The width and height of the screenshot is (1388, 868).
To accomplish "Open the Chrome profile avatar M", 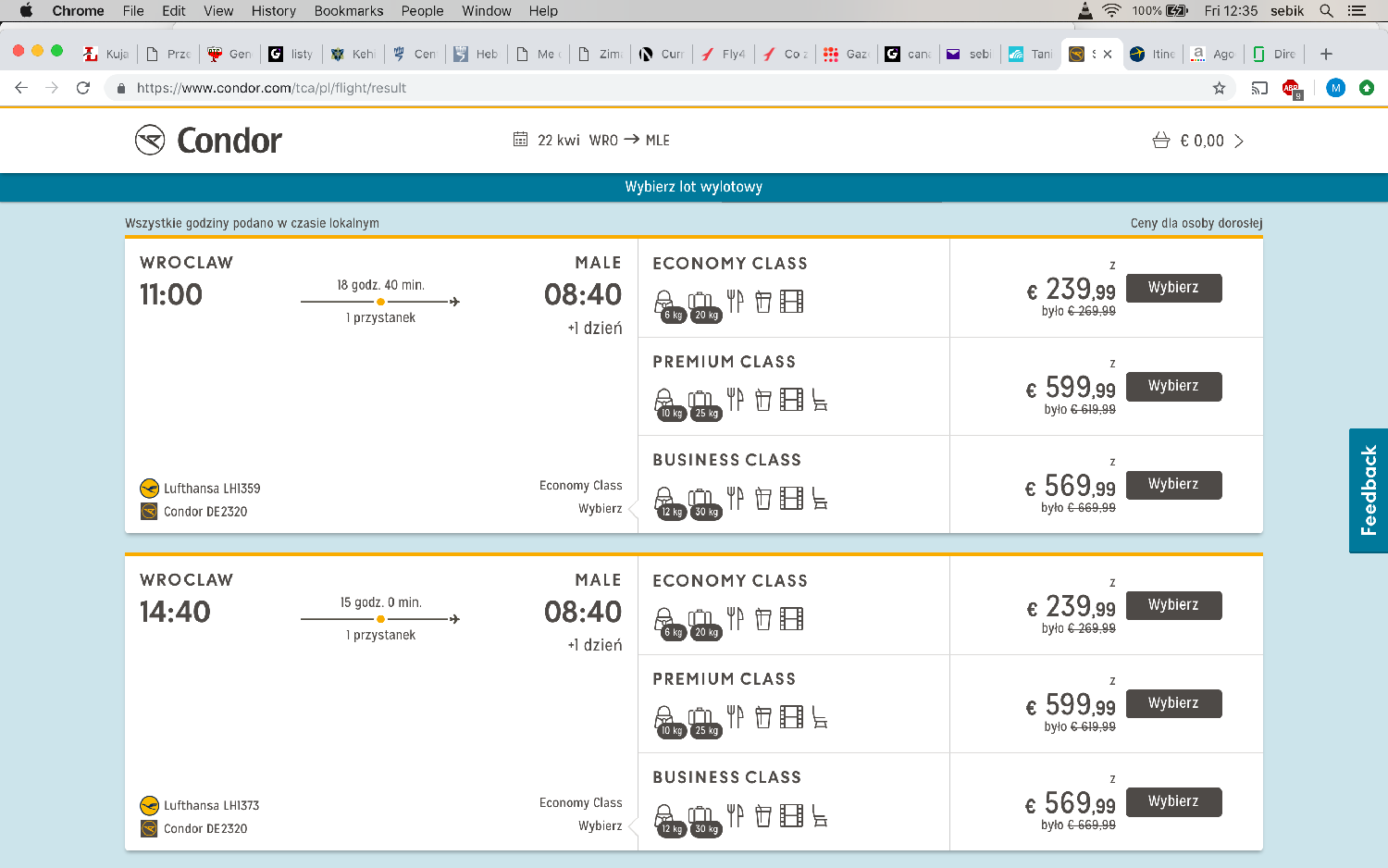I will [1335, 88].
